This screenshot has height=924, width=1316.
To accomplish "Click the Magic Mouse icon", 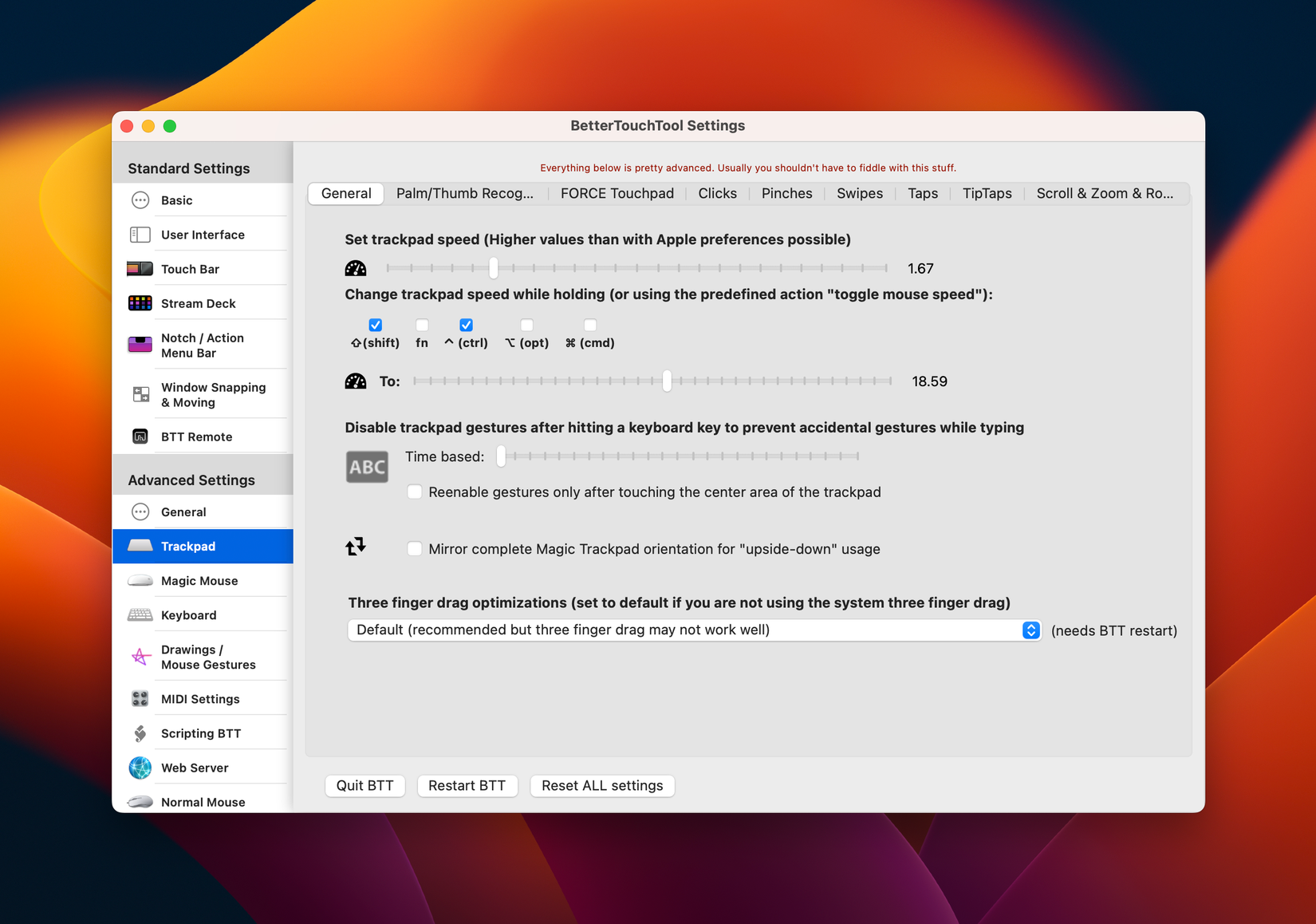I will (140, 581).
